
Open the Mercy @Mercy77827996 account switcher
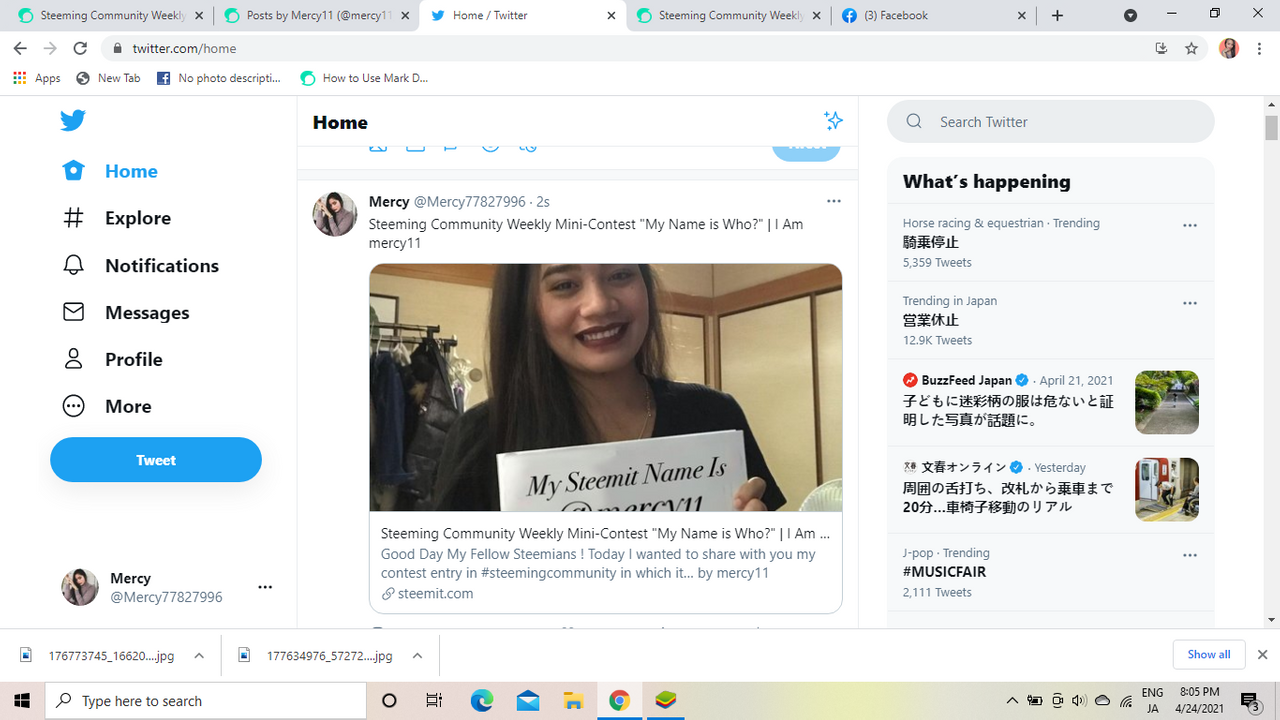(167, 587)
